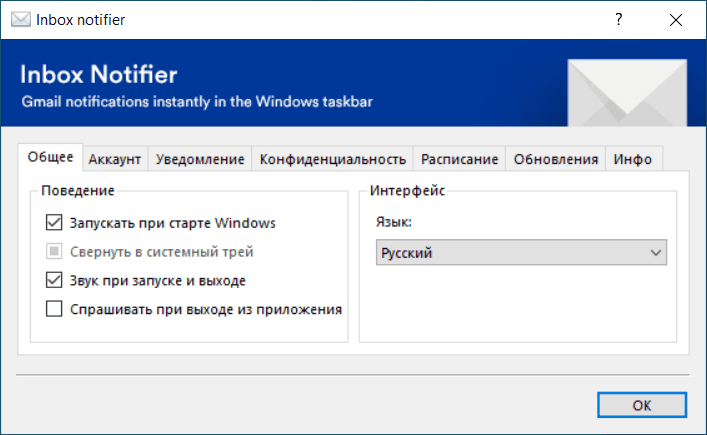The height and width of the screenshot is (435, 707).
Task: Go to the Конфиденциальность tab
Action: click(x=333, y=159)
